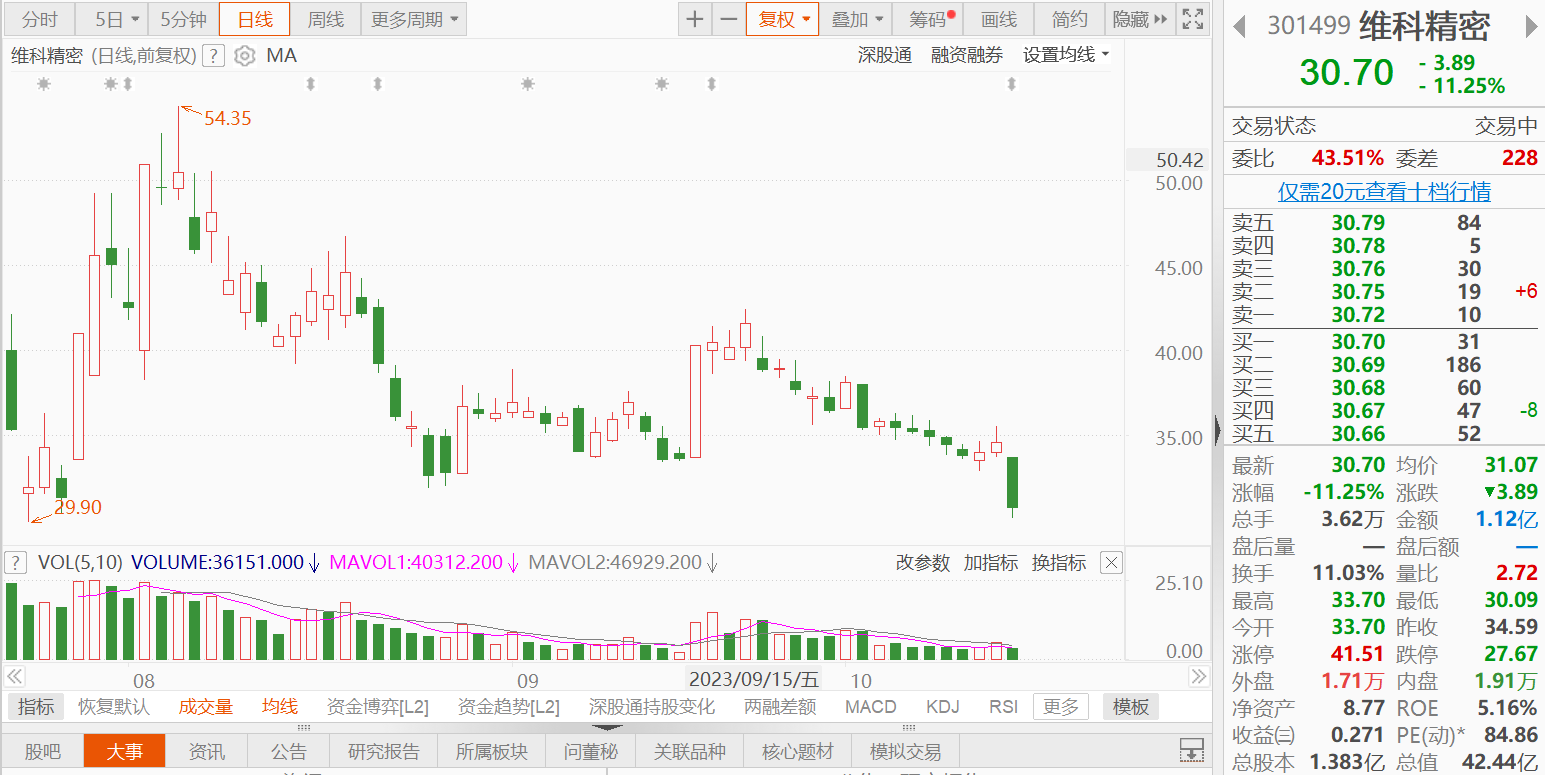This screenshot has width=1545, height=775.
Task: Collapse the side quote panel handle
Action: coord(1217,430)
